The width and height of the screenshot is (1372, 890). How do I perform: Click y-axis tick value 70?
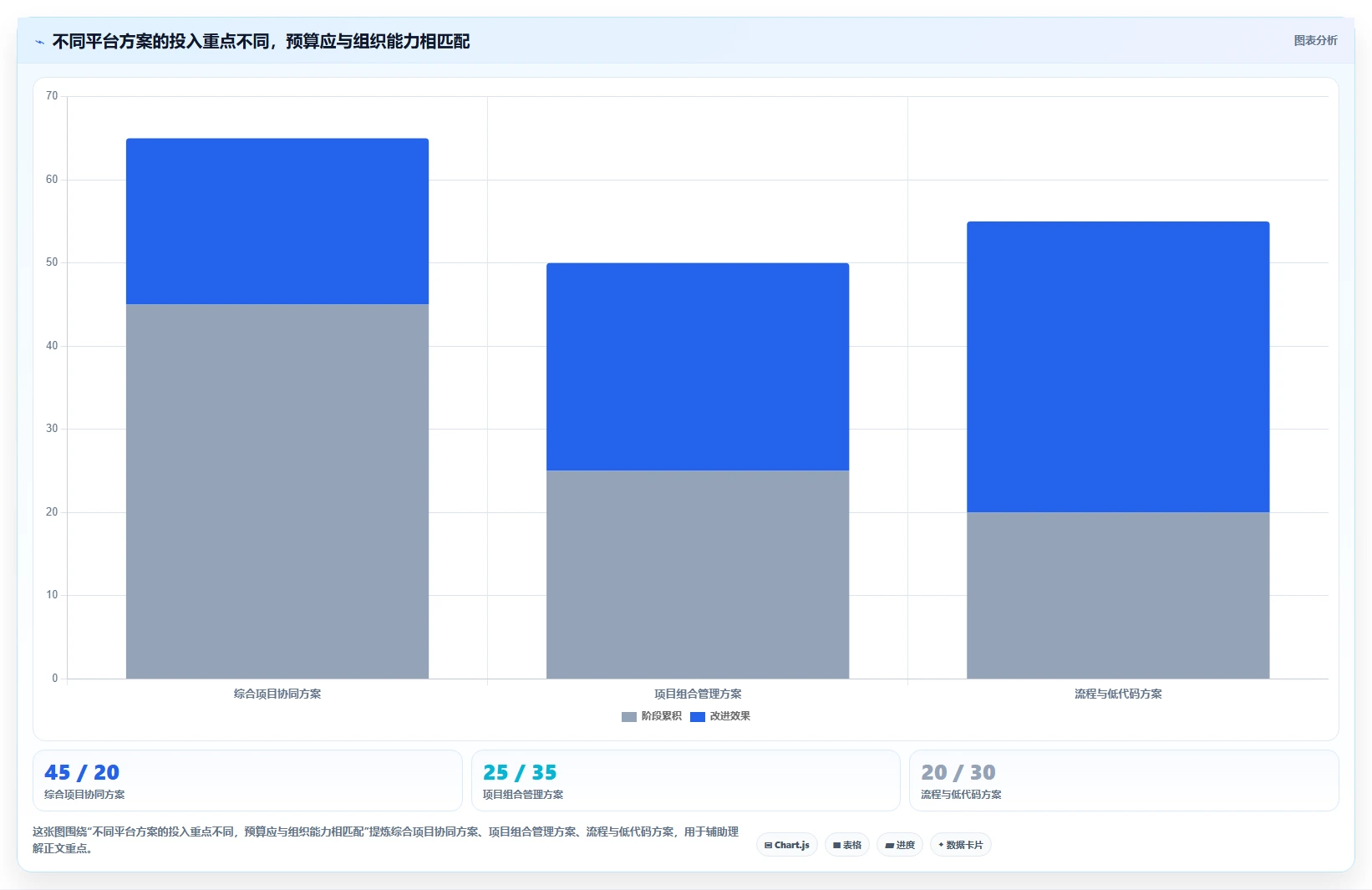pos(52,96)
